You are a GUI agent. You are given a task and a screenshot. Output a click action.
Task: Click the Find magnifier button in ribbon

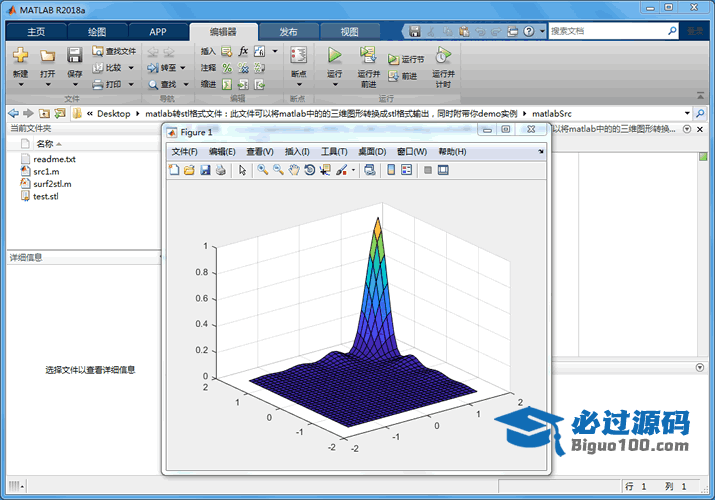pos(163,84)
